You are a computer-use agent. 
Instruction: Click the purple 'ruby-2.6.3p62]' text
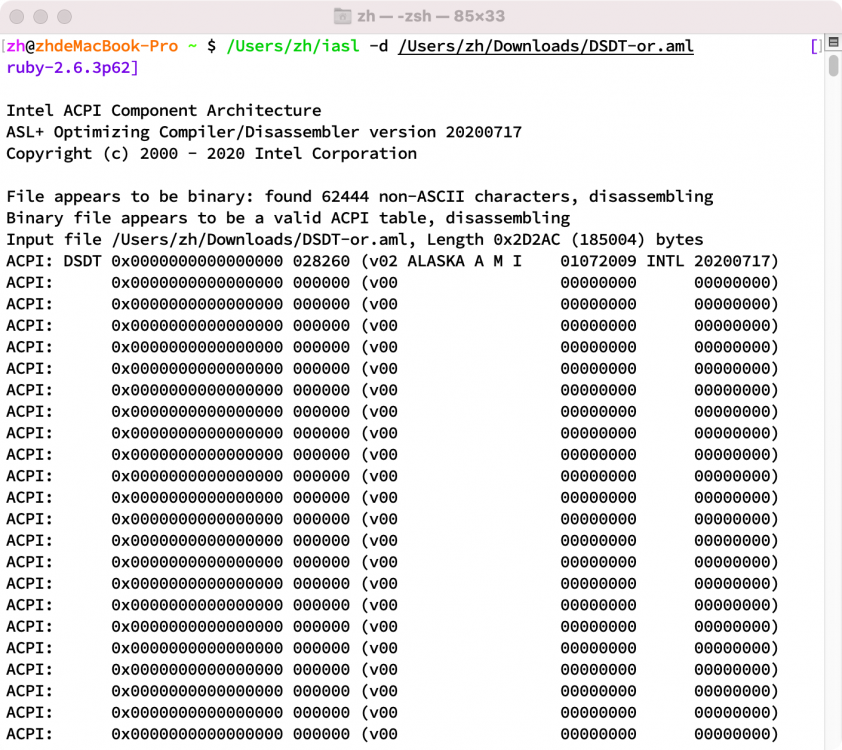point(72,68)
